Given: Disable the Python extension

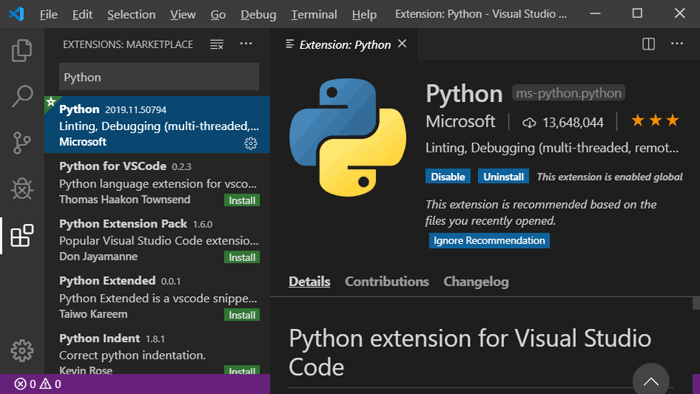Looking at the screenshot, I should (x=448, y=177).
